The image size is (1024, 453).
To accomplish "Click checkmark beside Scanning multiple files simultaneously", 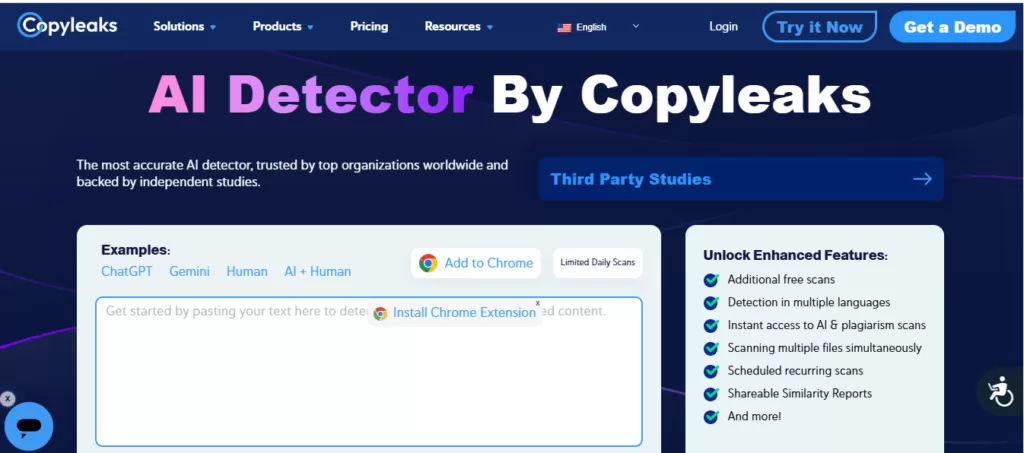I will pyautogui.click(x=711, y=349).
